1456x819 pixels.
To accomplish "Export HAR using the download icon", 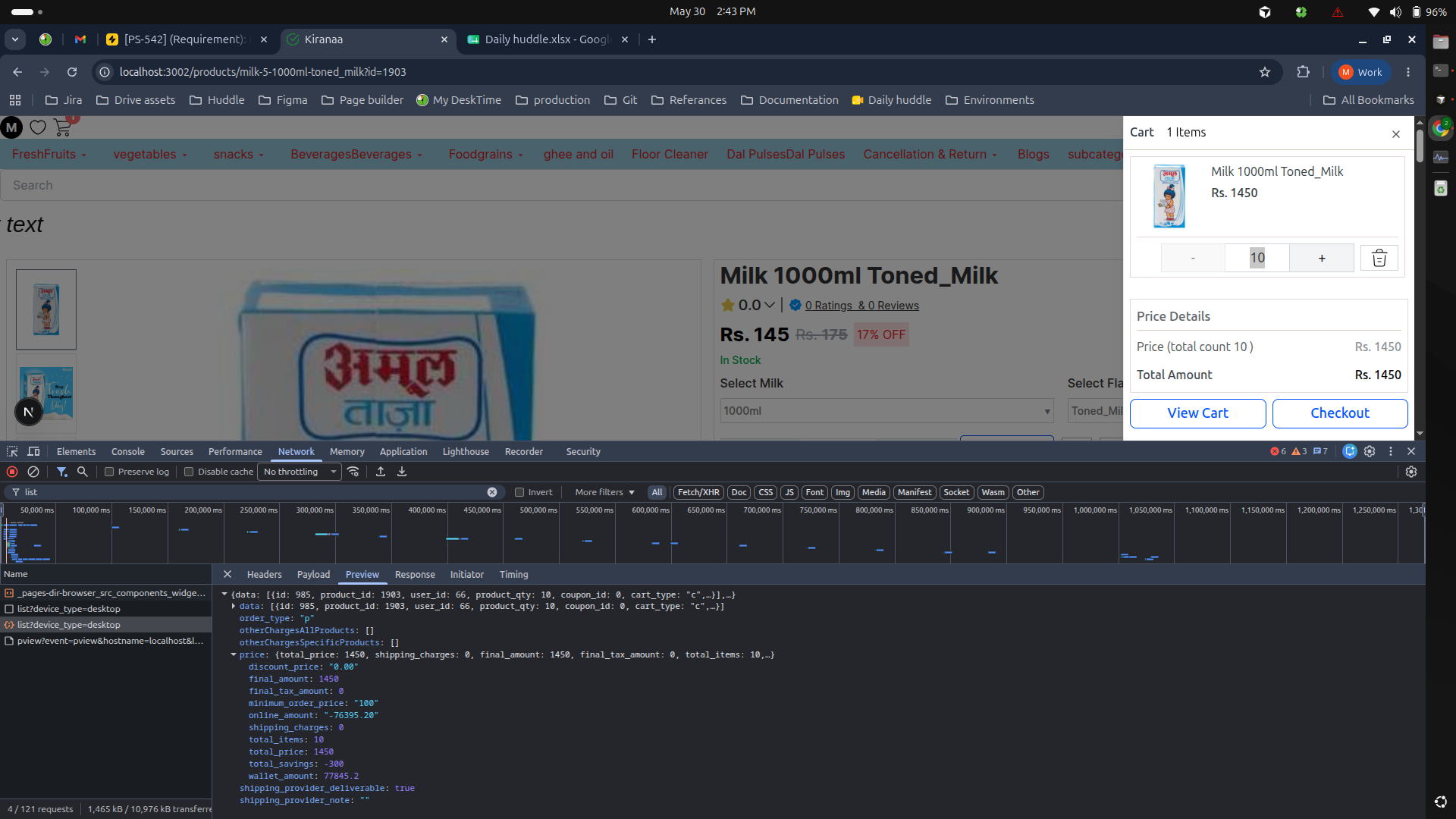I will (402, 472).
